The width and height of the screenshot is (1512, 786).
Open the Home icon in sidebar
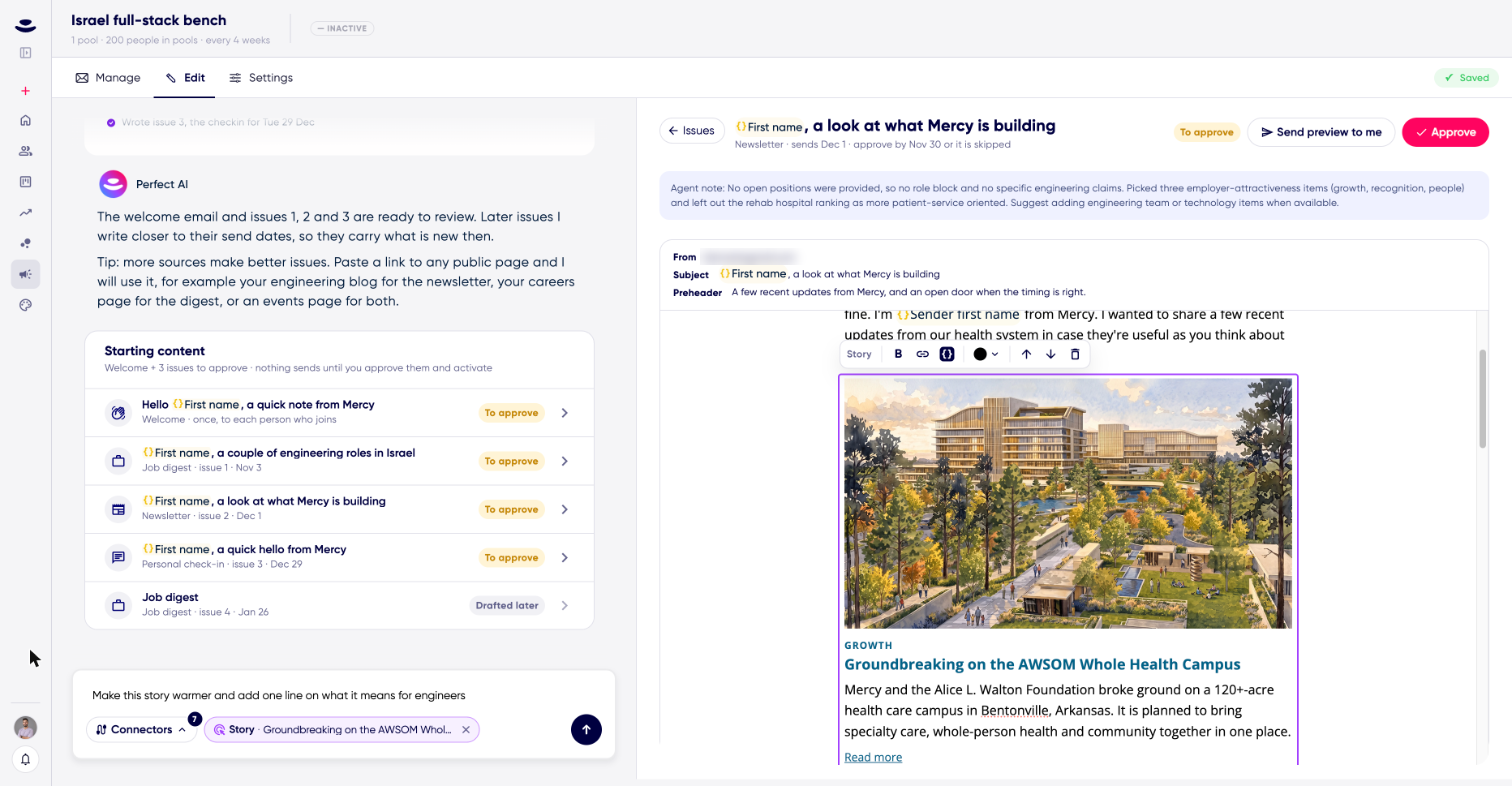(26, 120)
